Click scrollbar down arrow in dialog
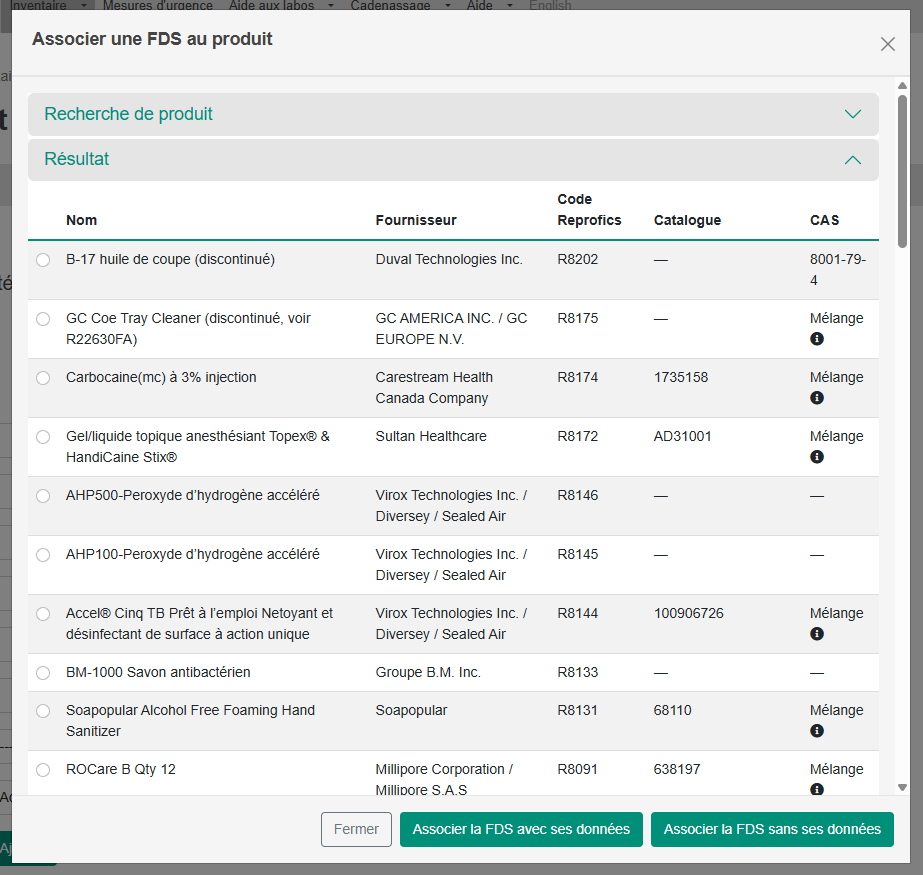The image size is (923, 875). tap(902, 787)
